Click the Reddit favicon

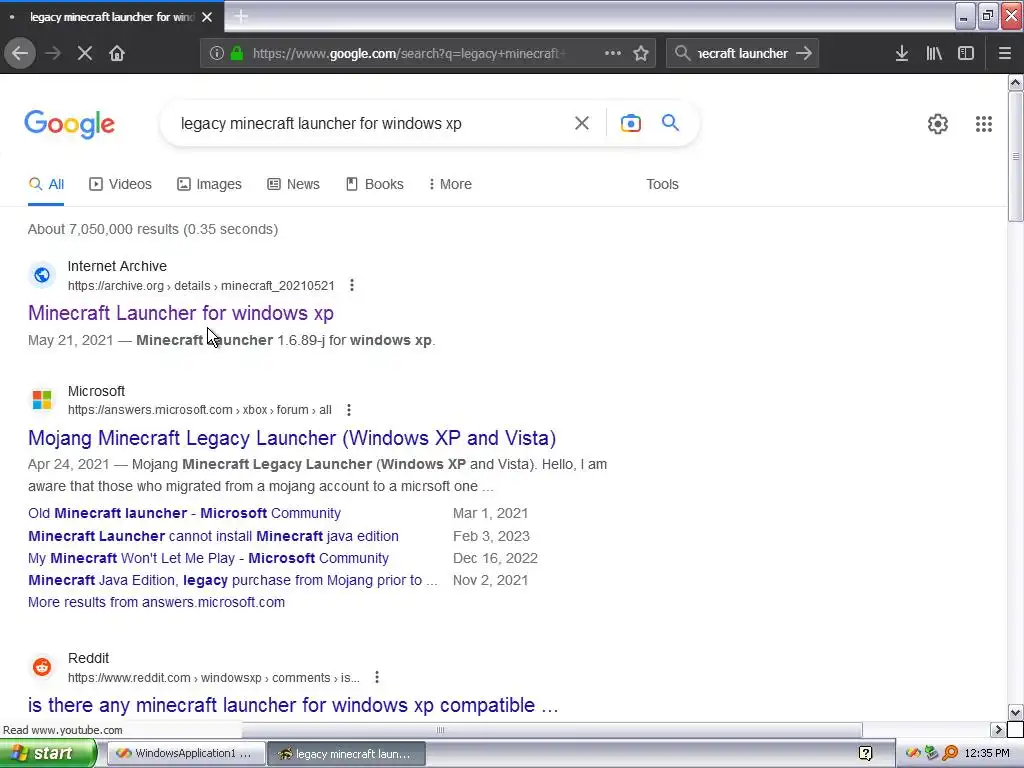[x=42, y=667]
